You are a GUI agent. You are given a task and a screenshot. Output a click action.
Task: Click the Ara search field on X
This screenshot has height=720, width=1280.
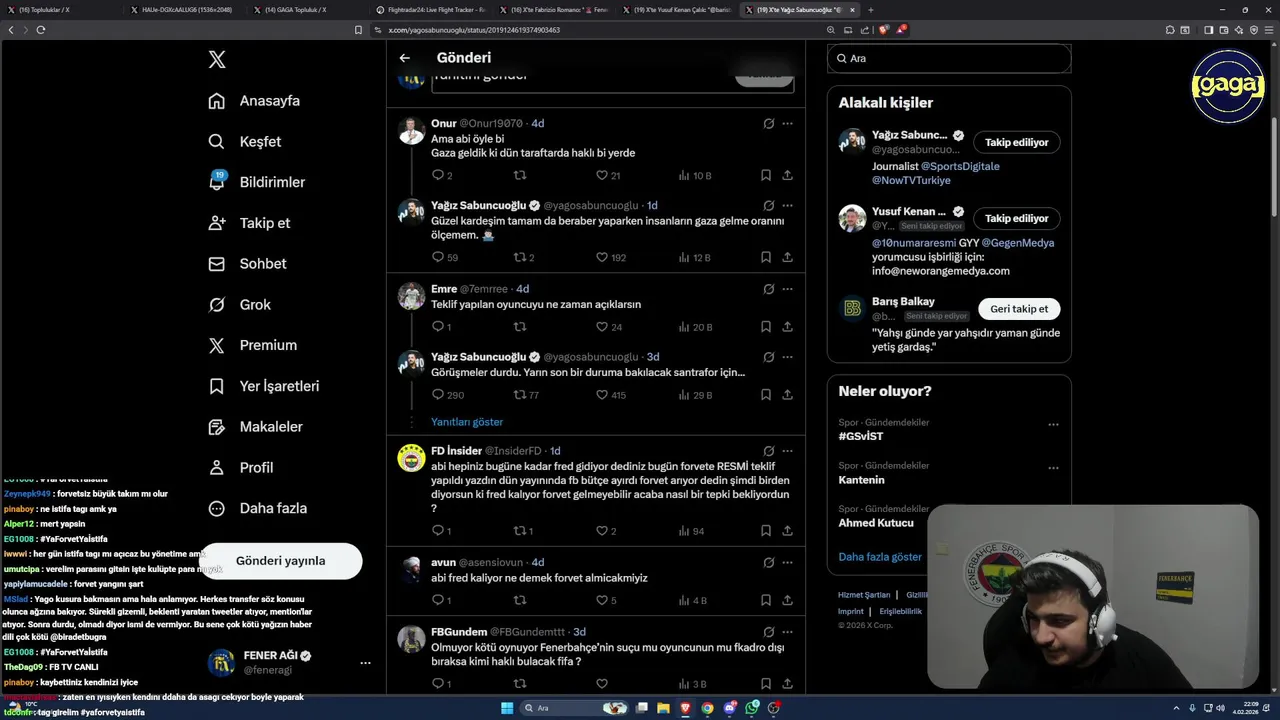[949, 58]
